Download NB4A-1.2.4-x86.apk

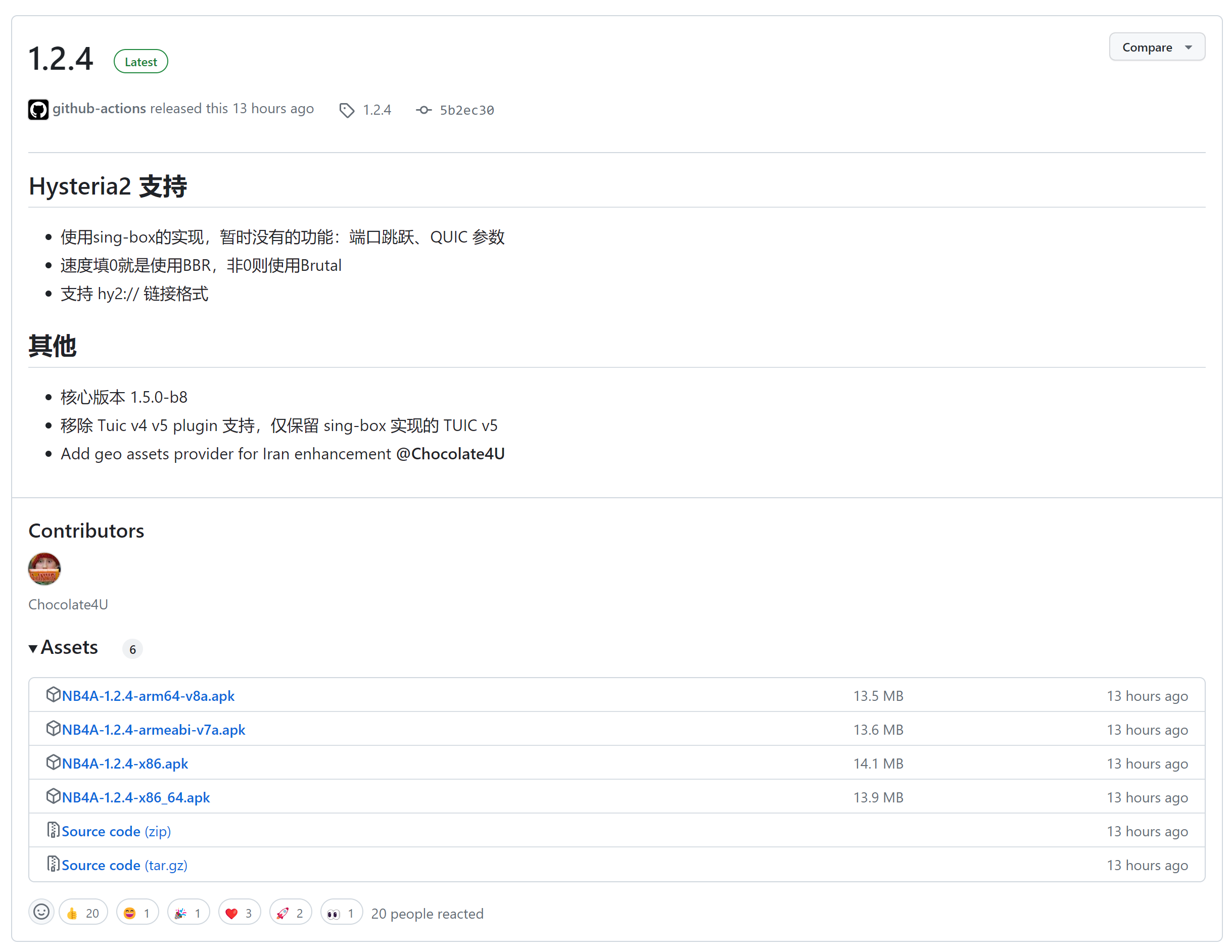125,764
